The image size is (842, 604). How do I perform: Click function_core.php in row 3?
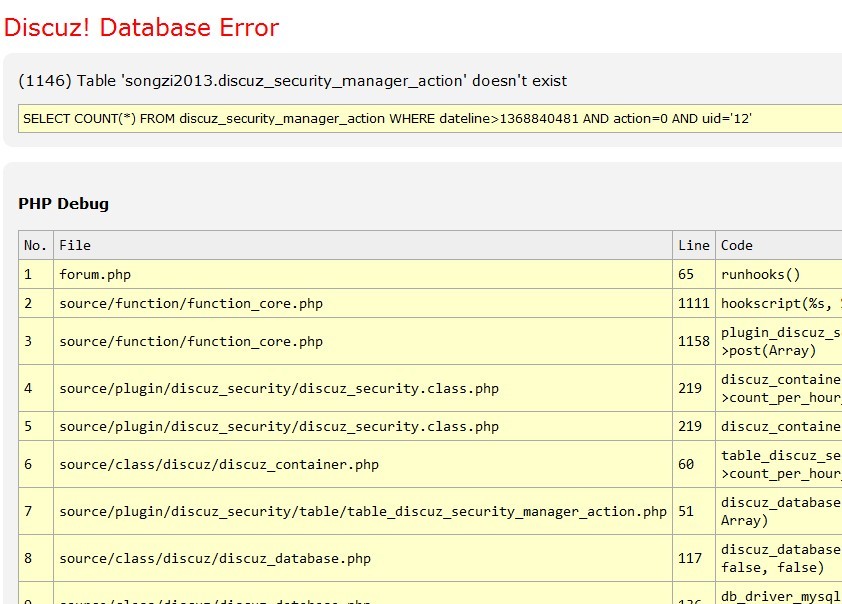click(363, 341)
